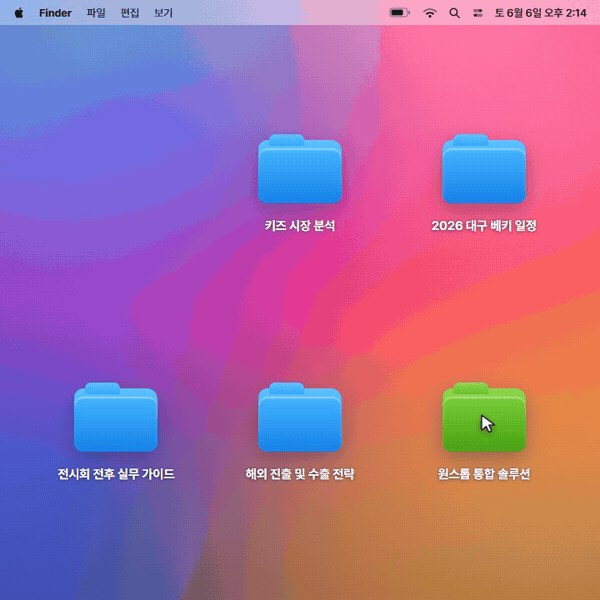Select the 2026 대구 베키 일정 folder icon
The width and height of the screenshot is (600, 600).
tap(484, 169)
